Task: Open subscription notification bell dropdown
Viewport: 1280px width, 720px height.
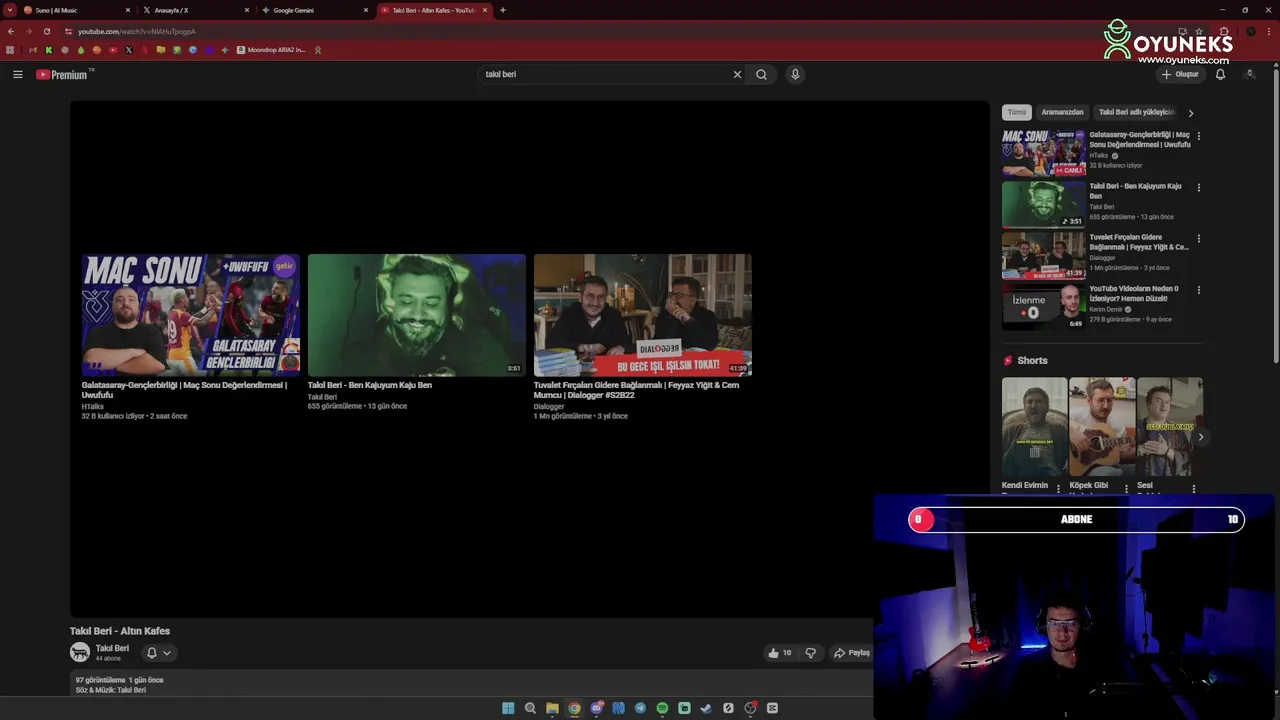Action: click(159, 653)
